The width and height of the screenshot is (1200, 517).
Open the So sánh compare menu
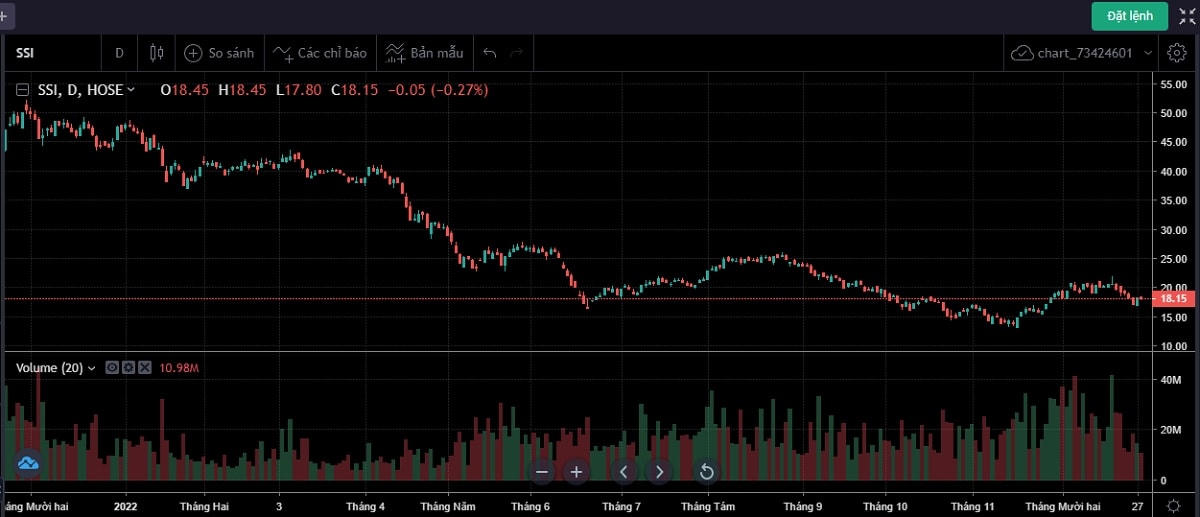tap(218, 52)
